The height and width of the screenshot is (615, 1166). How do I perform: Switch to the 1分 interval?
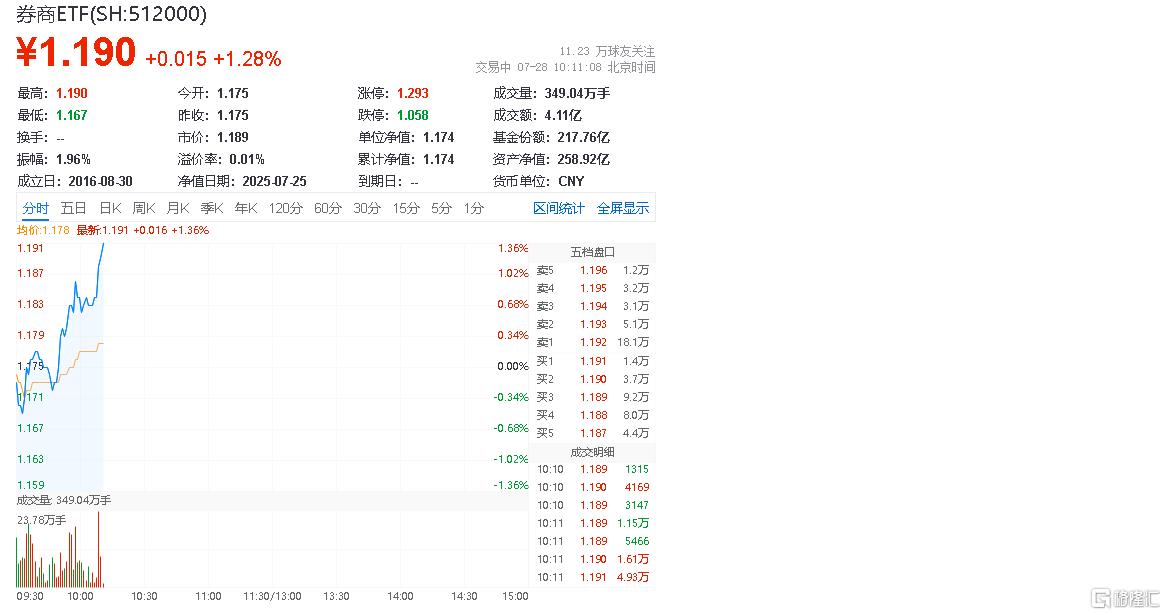[474, 208]
